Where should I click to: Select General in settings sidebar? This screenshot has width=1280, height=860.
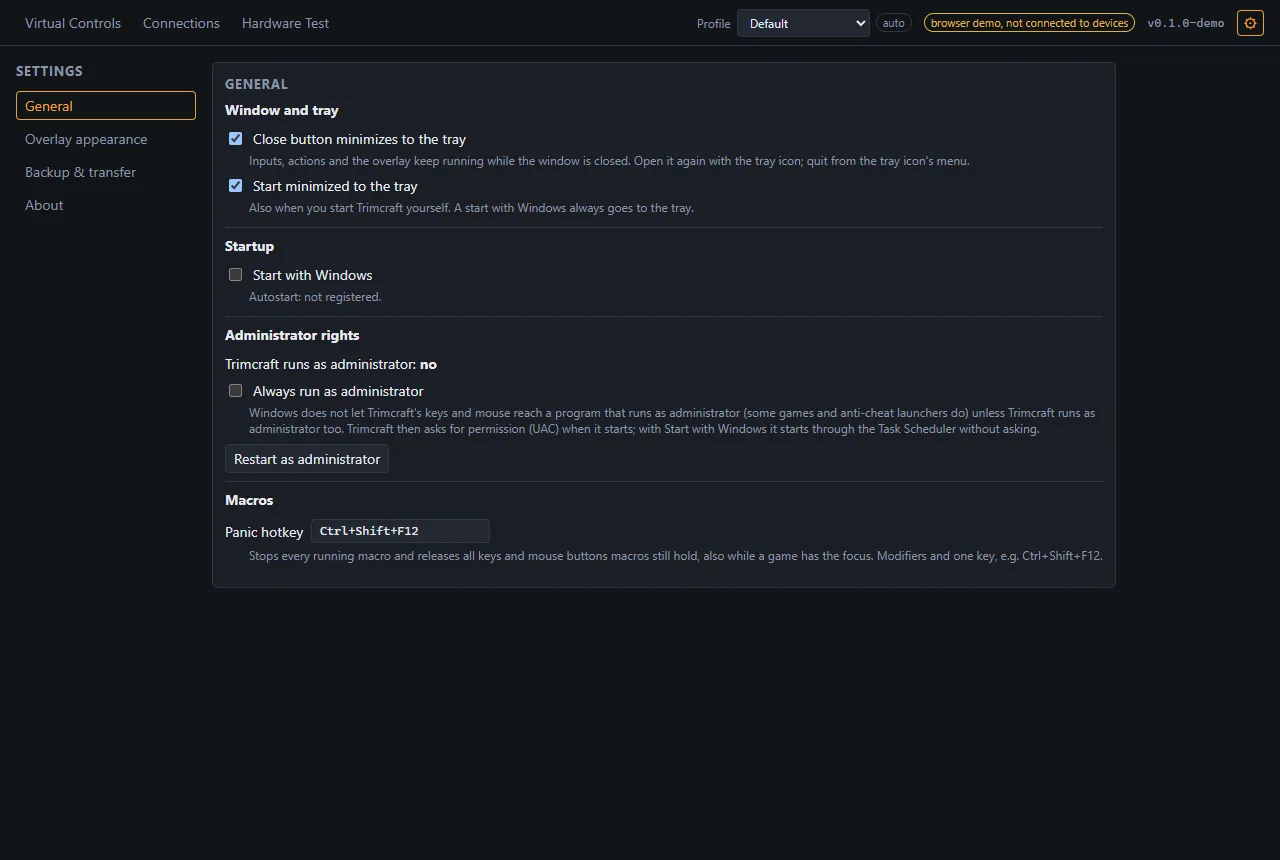106,106
